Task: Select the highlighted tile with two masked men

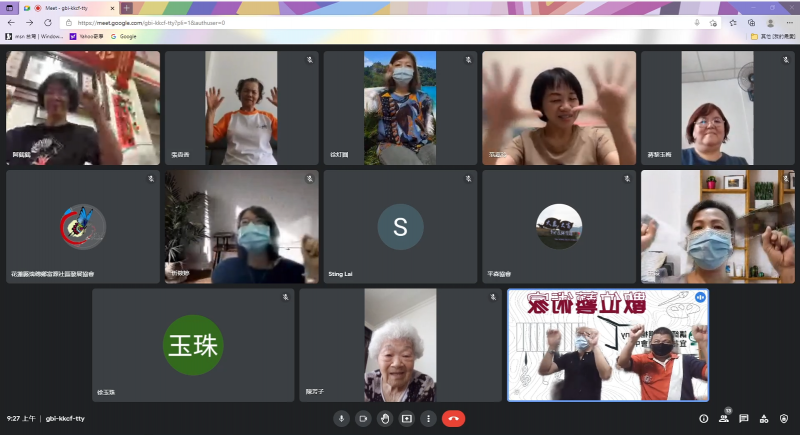Action: coord(608,345)
